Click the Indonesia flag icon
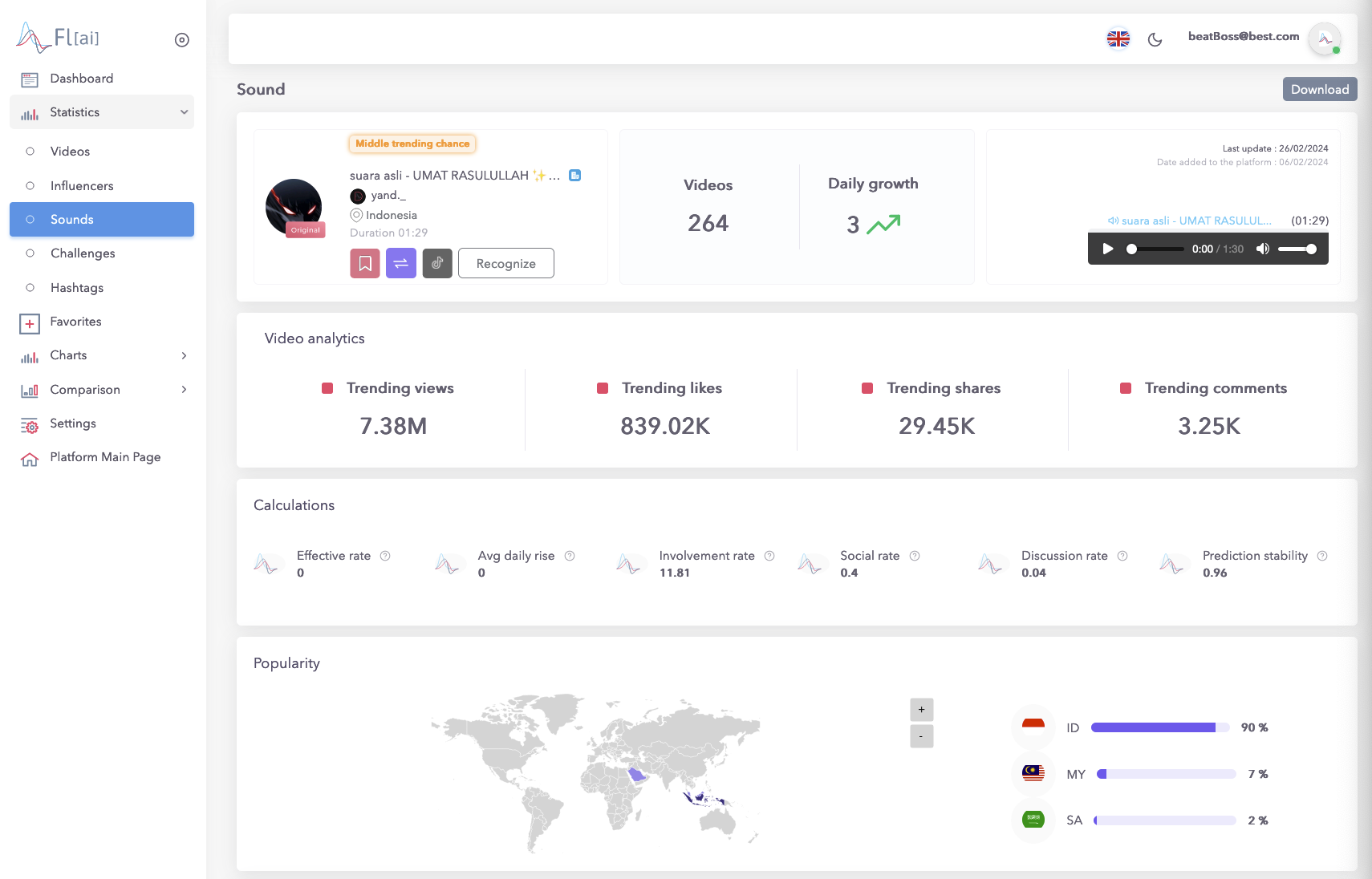Viewport: 1372px width, 879px height. coord(1033,727)
